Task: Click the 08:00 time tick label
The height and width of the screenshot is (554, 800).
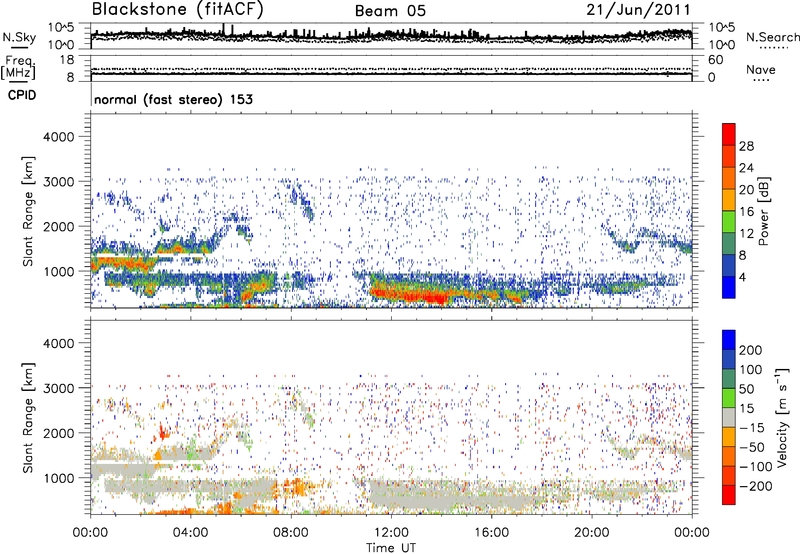Action: click(291, 533)
